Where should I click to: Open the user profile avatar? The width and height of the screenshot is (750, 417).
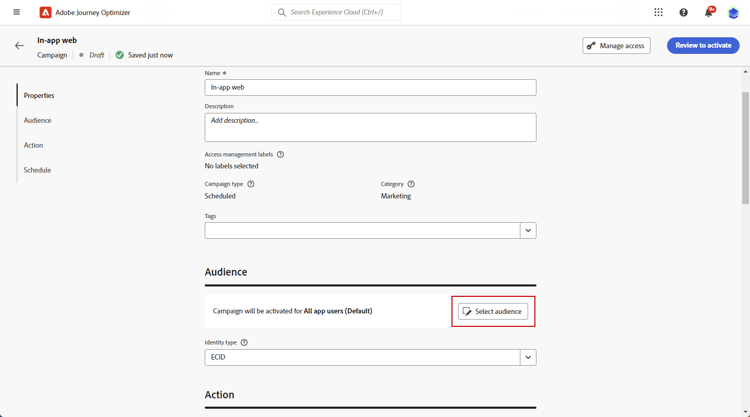click(734, 13)
